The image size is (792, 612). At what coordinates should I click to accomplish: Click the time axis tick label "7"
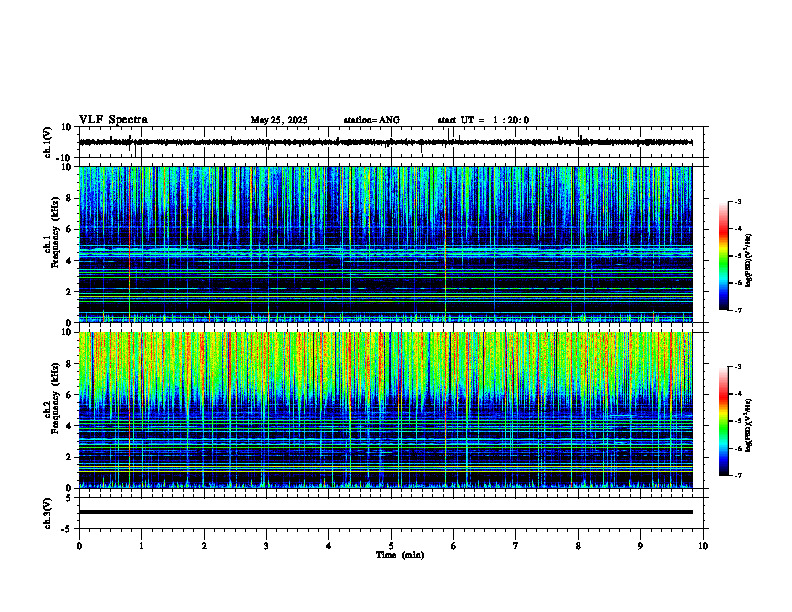click(516, 546)
